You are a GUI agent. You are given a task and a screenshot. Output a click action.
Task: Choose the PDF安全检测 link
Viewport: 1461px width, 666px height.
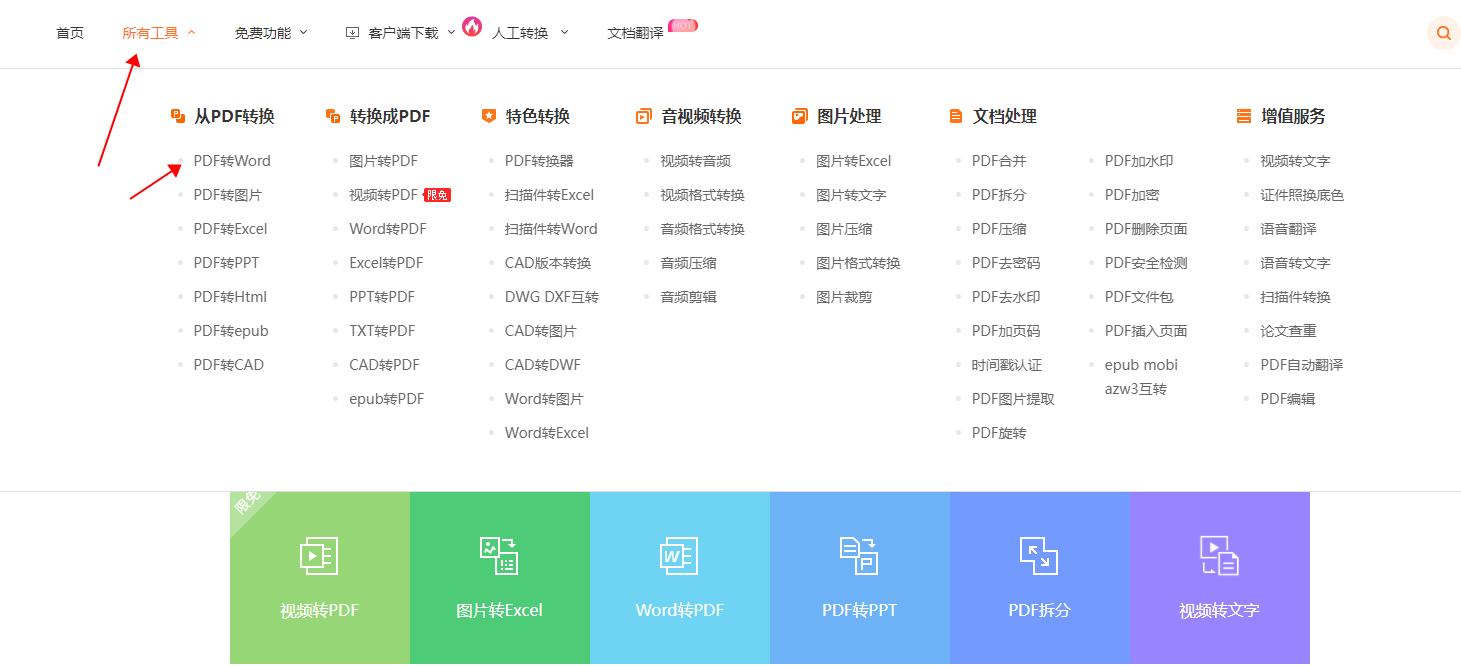point(1146,263)
